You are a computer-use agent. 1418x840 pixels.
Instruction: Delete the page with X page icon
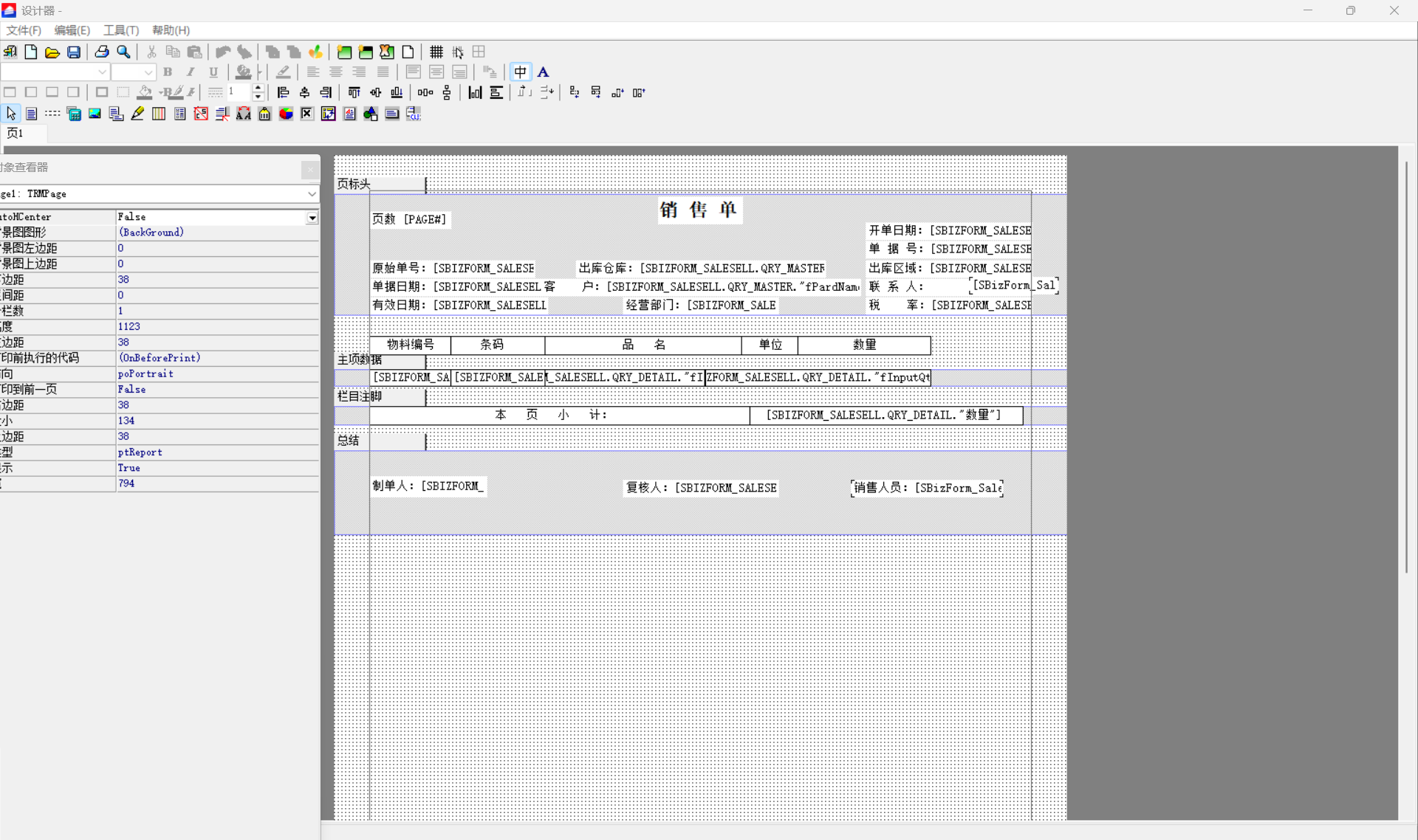pos(387,52)
